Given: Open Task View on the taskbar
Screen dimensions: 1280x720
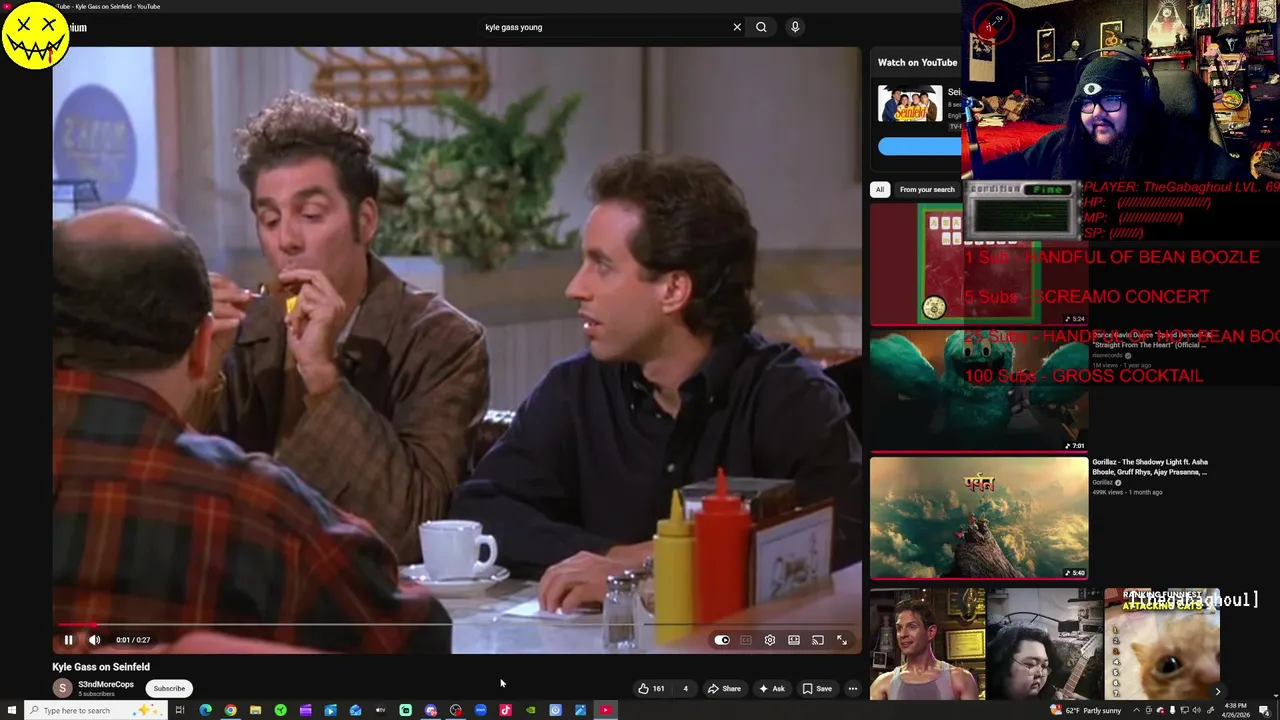Looking at the screenshot, I should (x=180, y=710).
